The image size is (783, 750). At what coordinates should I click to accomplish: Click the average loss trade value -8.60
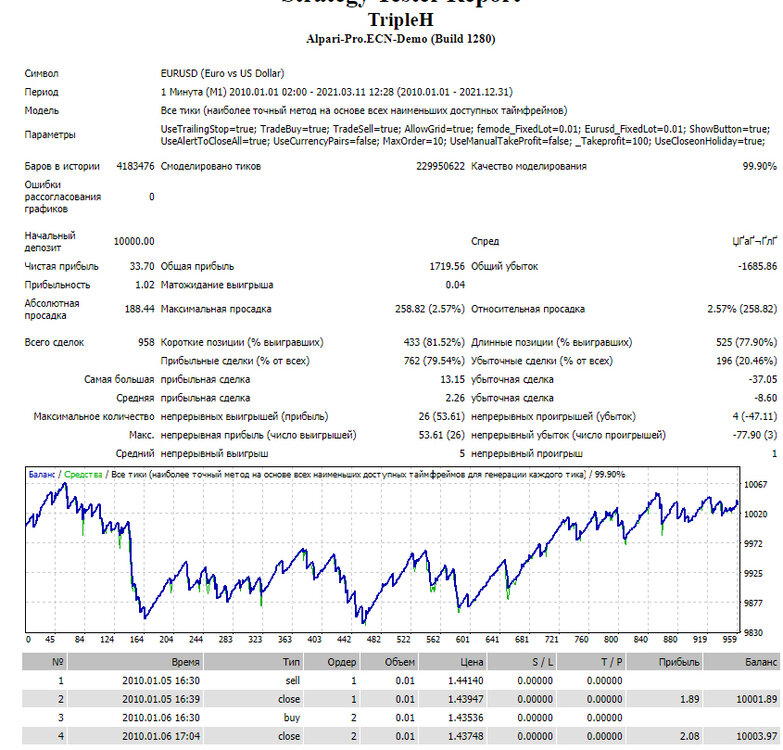click(766, 398)
